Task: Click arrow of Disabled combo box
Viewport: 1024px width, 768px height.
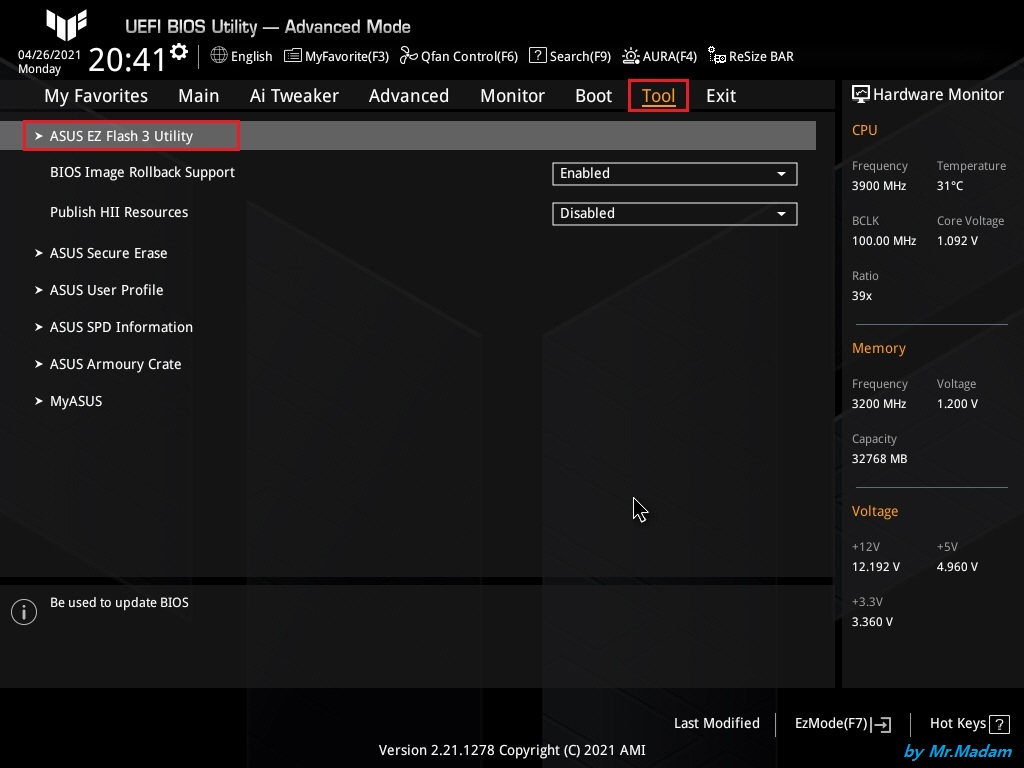Action: (781, 214)
